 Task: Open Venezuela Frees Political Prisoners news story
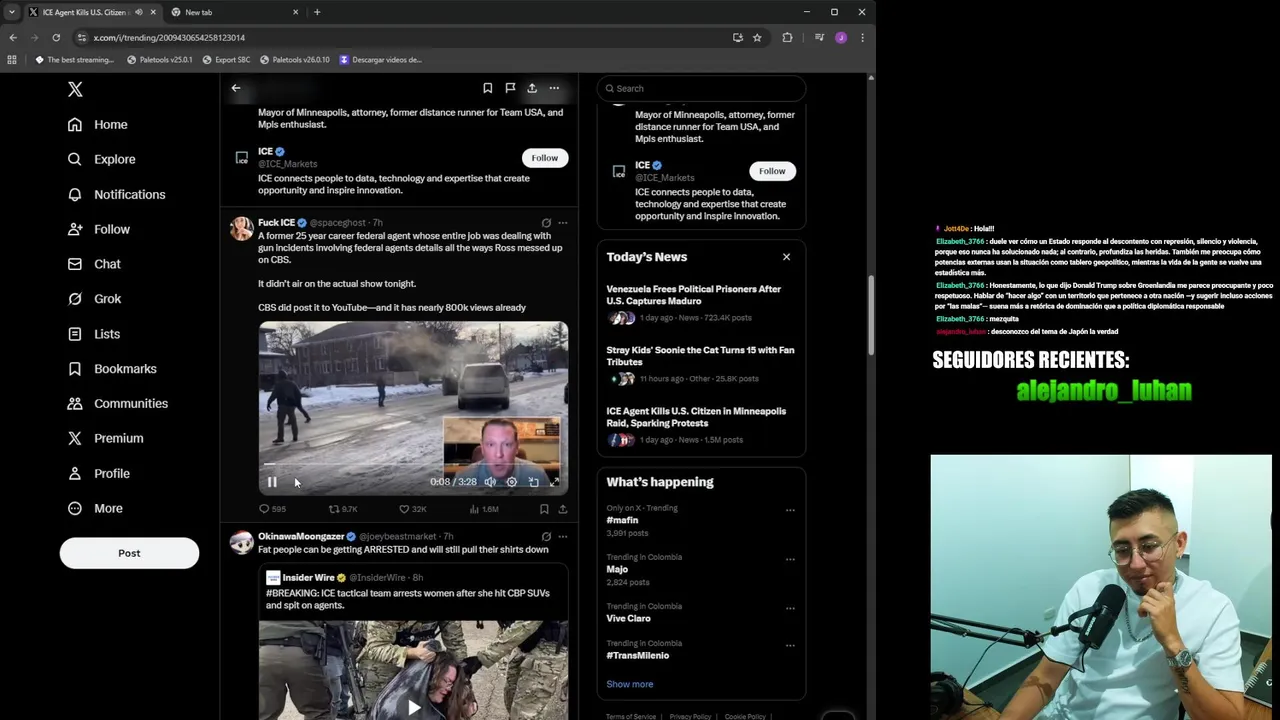(x=701, y=303)
